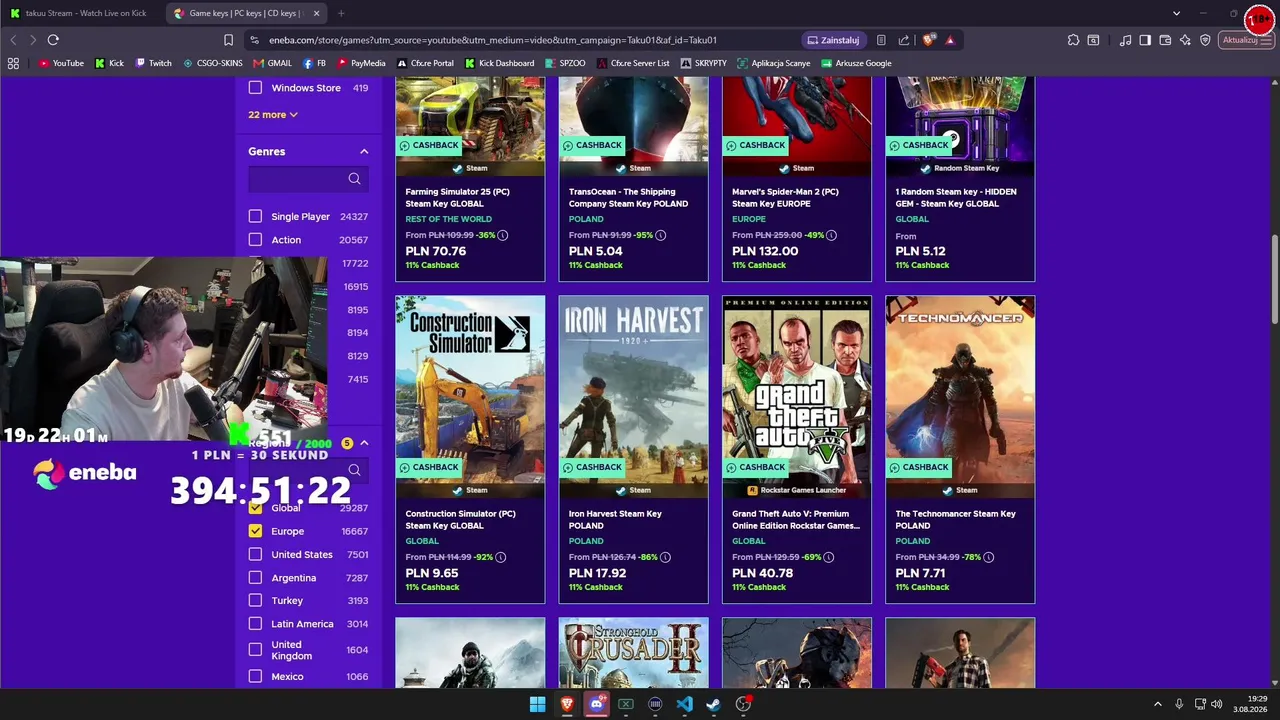The width and height of the screenshot is (1280, 720).
Task: Open the Farming Simulator 25 title link
Action: click(457, 197)
